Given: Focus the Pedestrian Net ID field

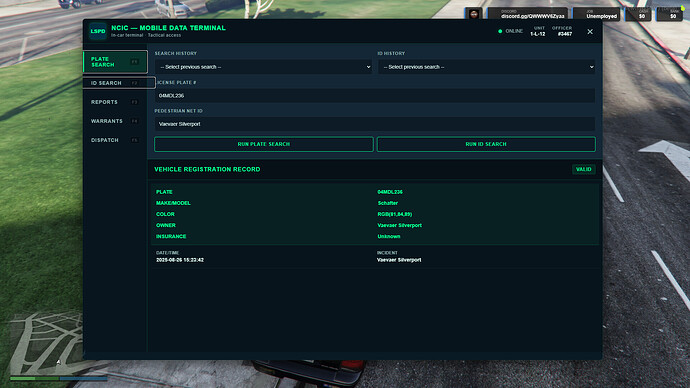Looking at the screenshot, I should coord(375,124).
